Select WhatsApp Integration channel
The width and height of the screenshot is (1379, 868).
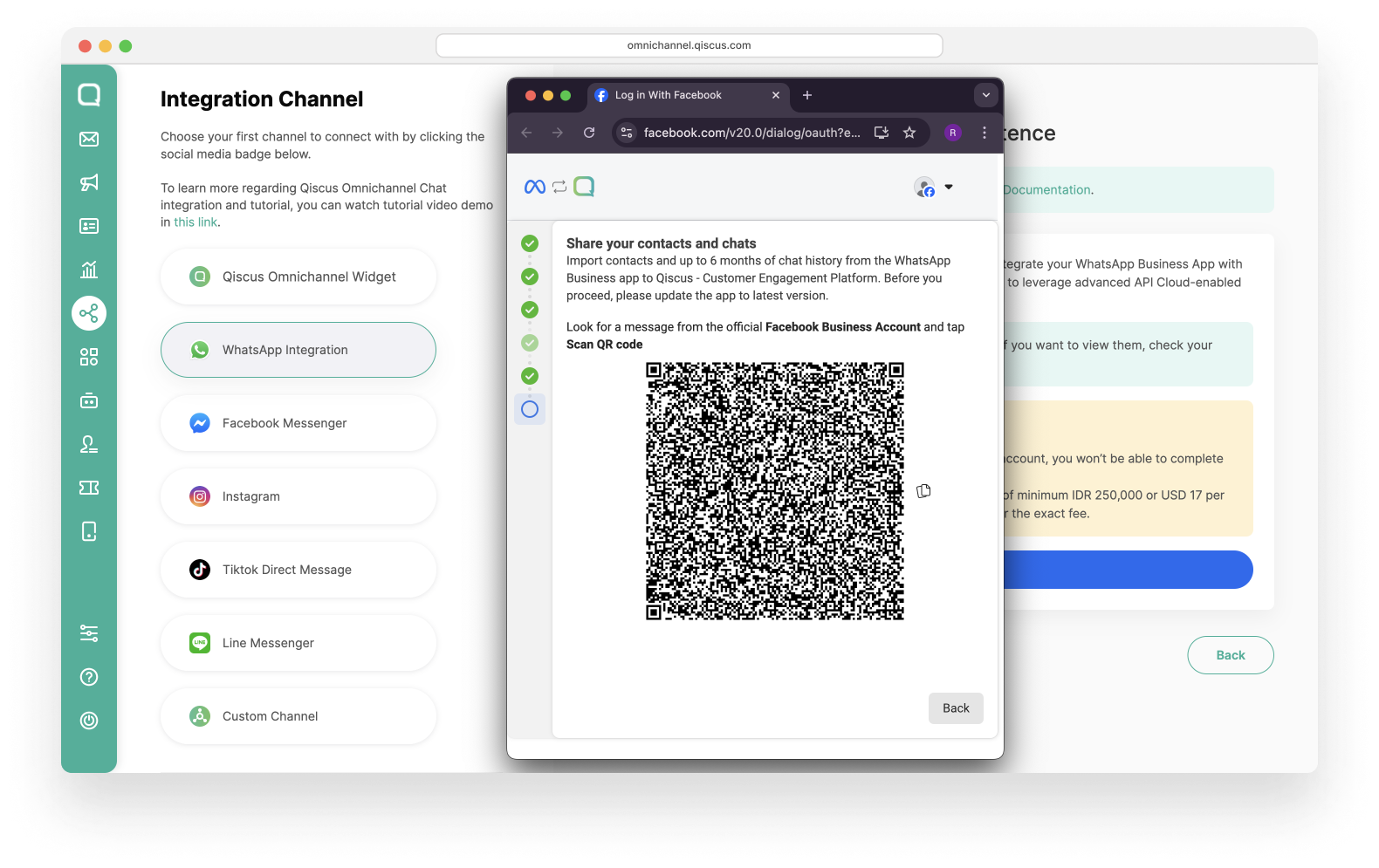coord(298,350)
